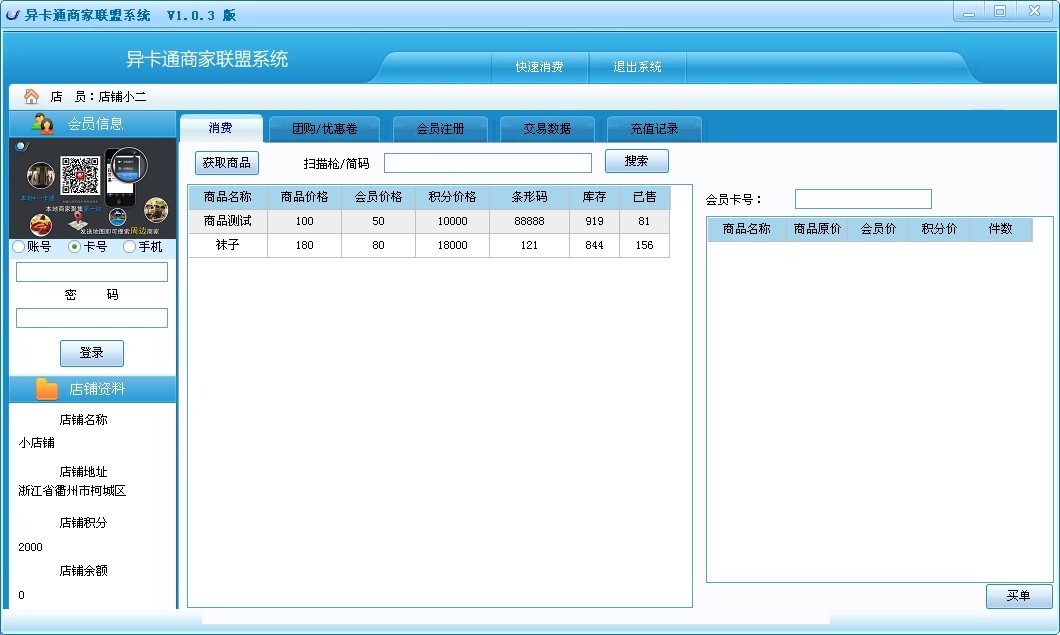Focus the 会员卡号 input field

click(x=863, y=199)
